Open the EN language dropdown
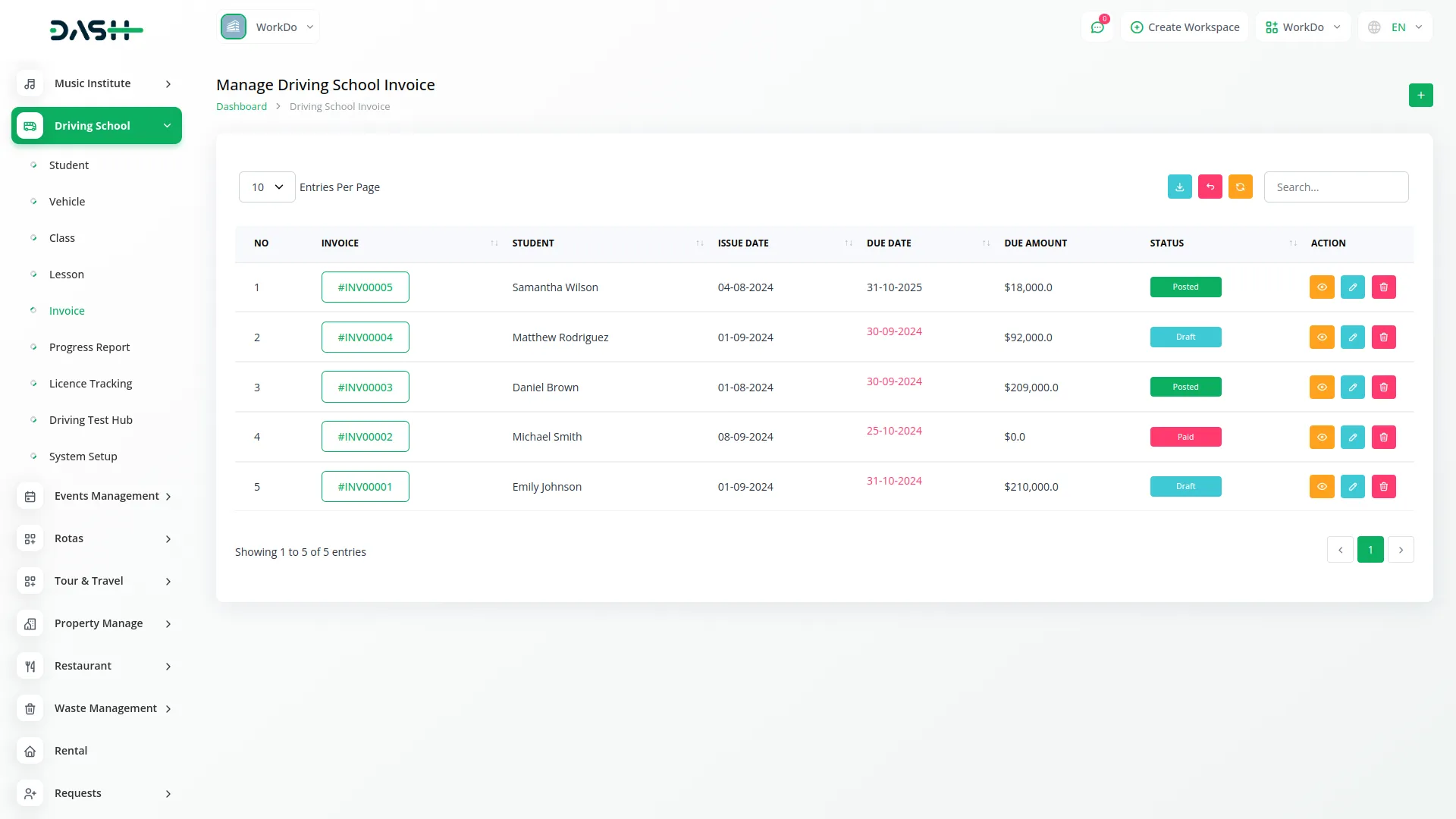This screenshot has height=819, width=1456. click(1396, 27)
